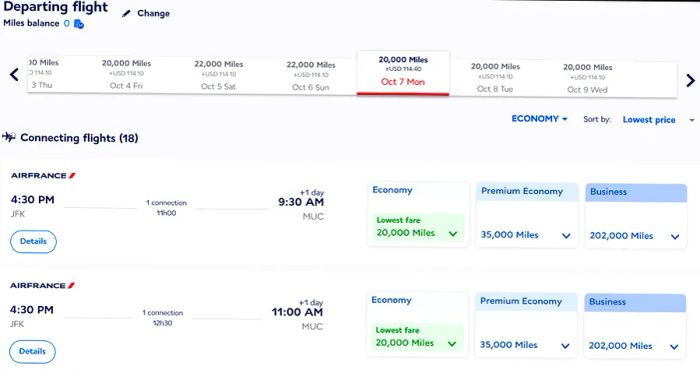Open the ECONOMY cabin dropdown
Image resolution: width=700 pixels, height=373 pixels.
[539, 119]
